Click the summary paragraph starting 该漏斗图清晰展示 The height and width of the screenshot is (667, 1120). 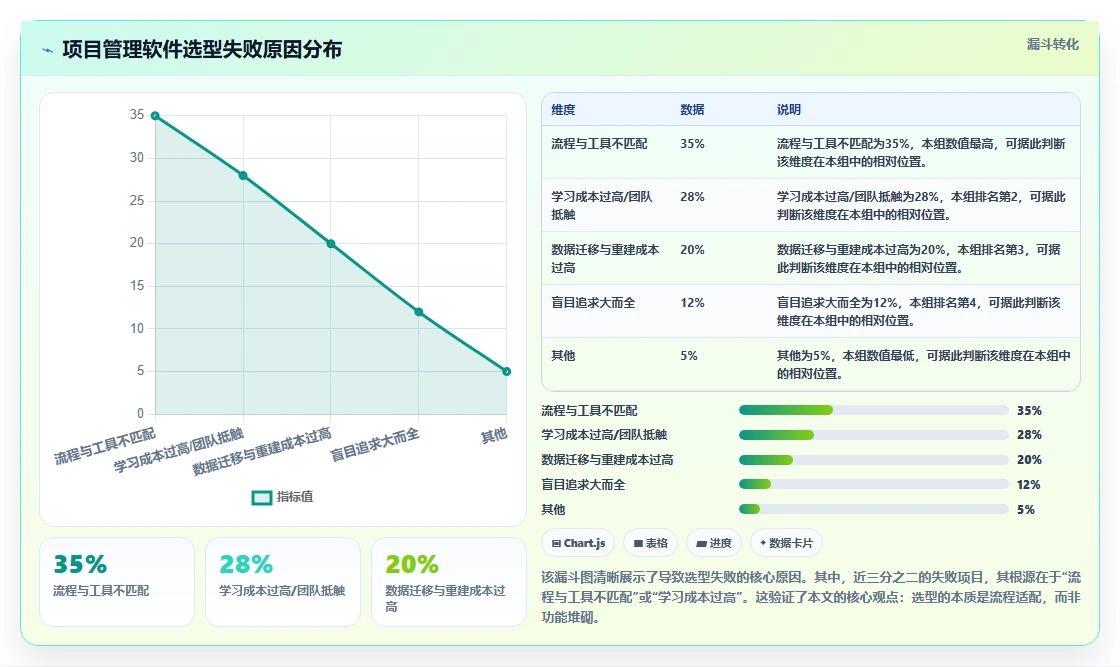811,597
